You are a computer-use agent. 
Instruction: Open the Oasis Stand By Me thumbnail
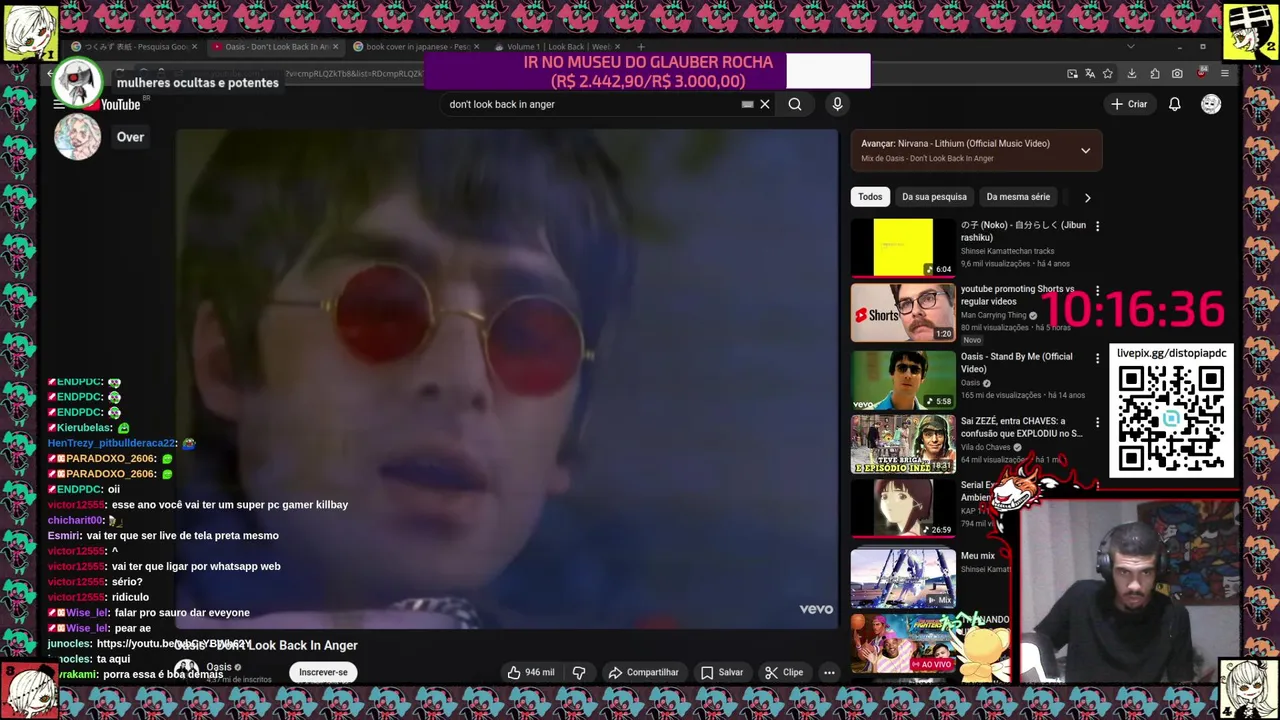(903, 379)
